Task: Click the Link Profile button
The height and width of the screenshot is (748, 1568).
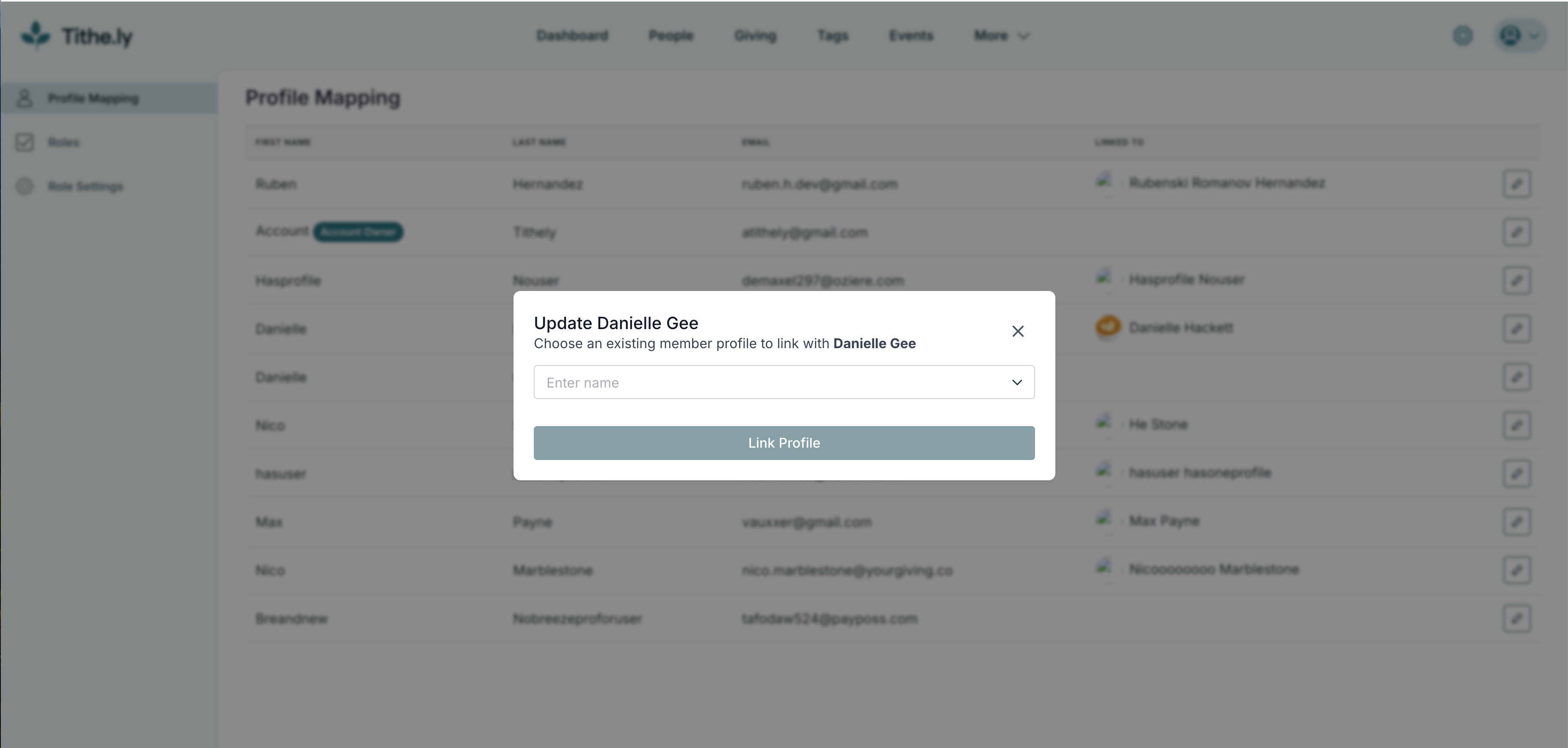Action: point(784,443)
